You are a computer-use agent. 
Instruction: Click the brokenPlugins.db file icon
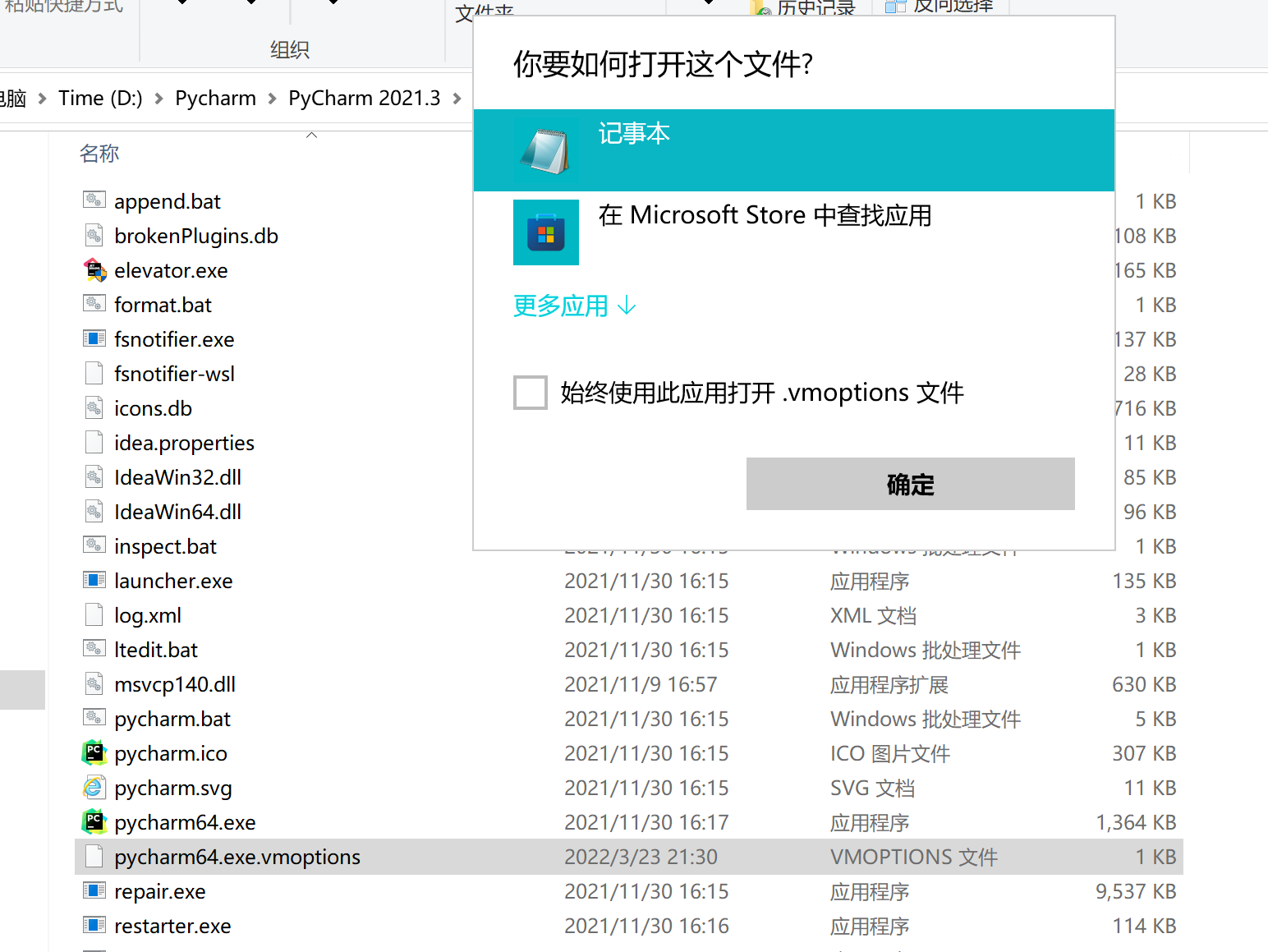[x=94, y=235]
